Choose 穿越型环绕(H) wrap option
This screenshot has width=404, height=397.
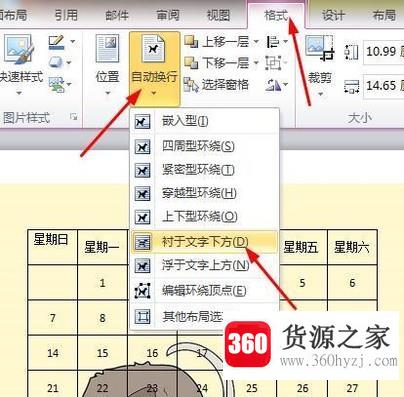(204, 194)
